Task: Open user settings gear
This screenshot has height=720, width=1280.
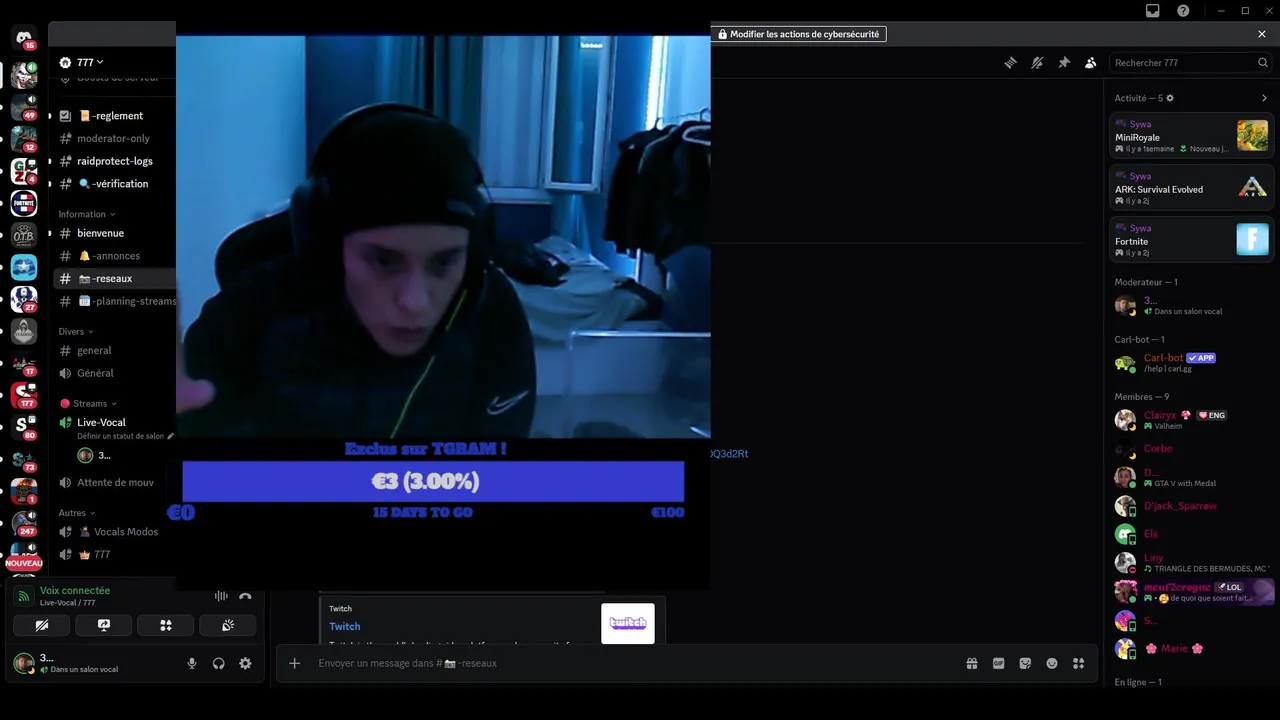Action: point(245,663)
